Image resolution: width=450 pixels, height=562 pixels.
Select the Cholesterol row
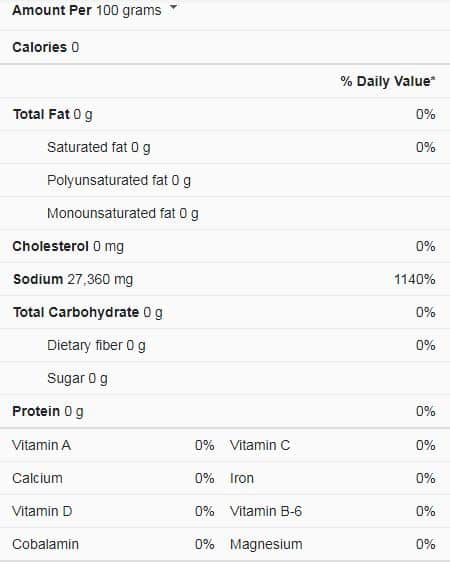[225, 246]
